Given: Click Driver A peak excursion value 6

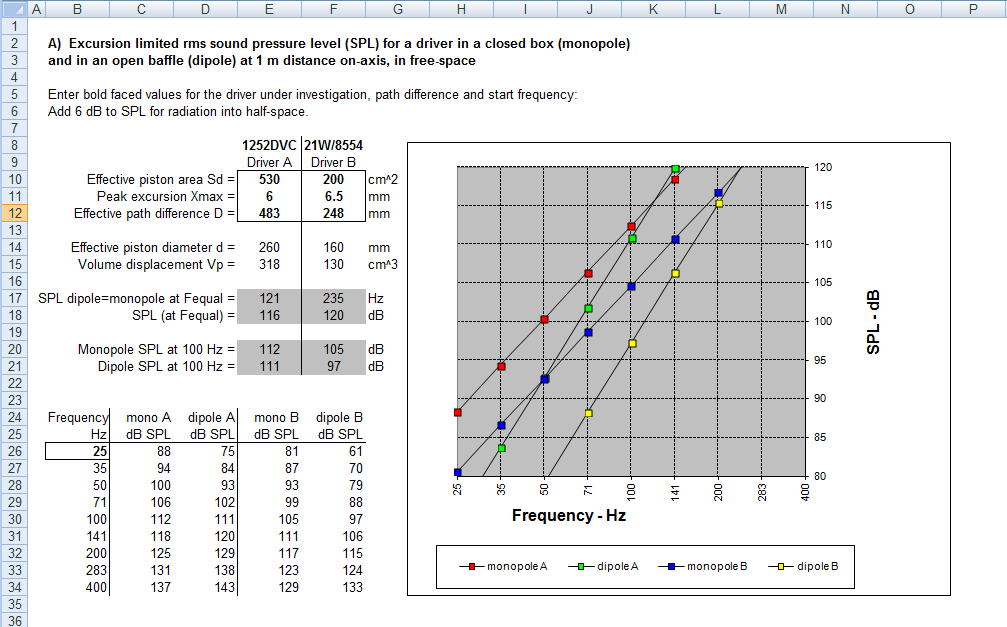Looking at the screenshot, I should click(269, 197).
